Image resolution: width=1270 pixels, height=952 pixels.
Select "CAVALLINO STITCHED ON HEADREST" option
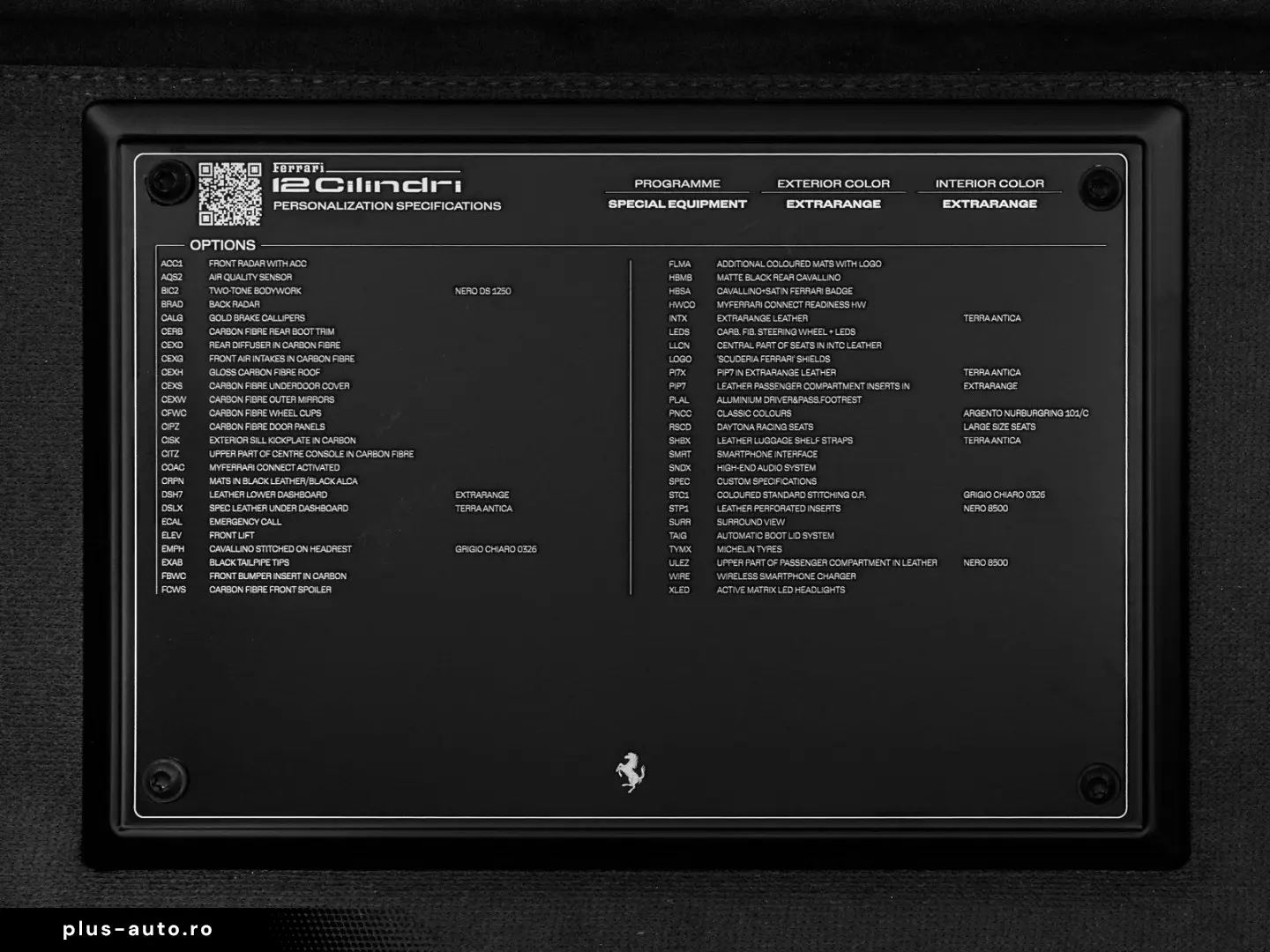tap(280, 549)
